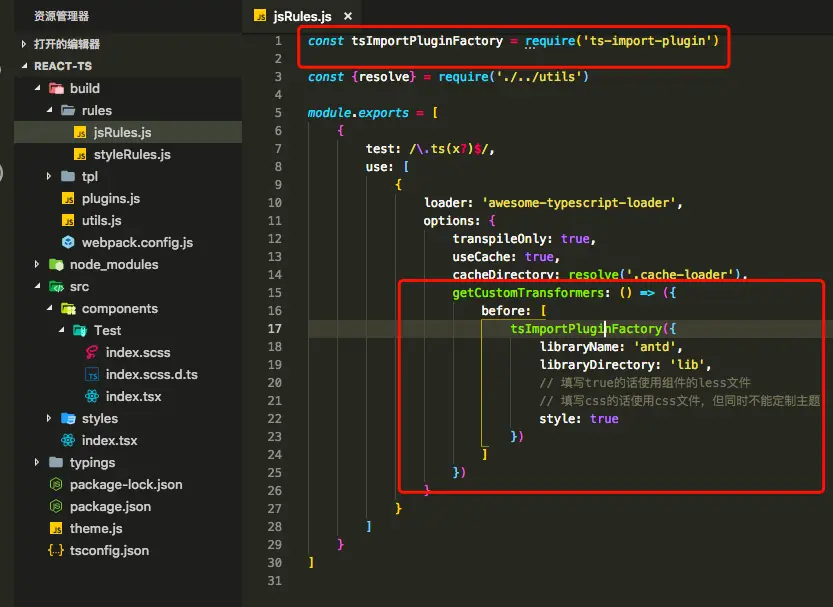Click the cacheDirectory property on line 14
Screen dimensions: 833x607
[506, 275]
